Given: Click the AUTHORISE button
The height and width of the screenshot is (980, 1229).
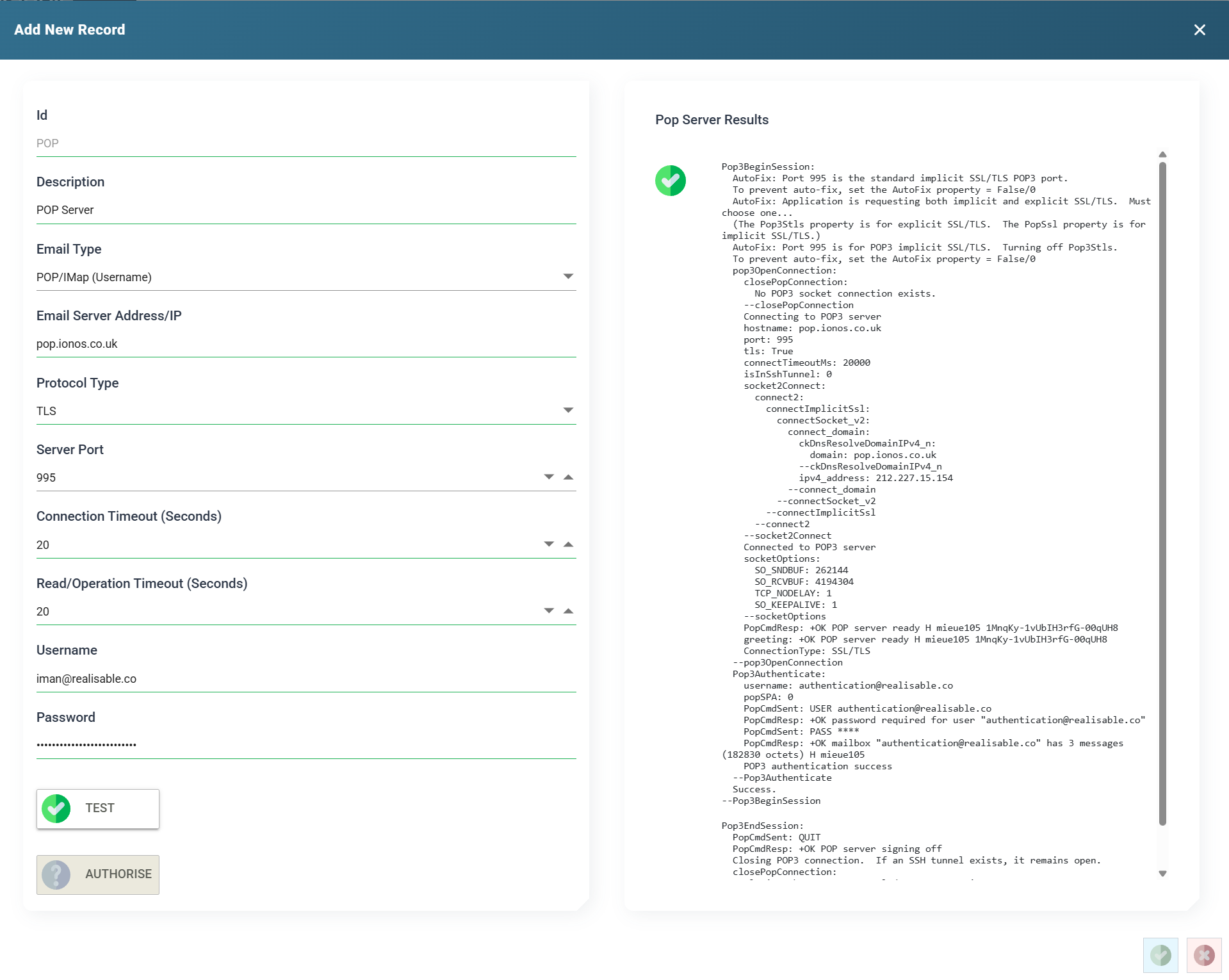Looking at the screenshot, I should click(98, 875).
